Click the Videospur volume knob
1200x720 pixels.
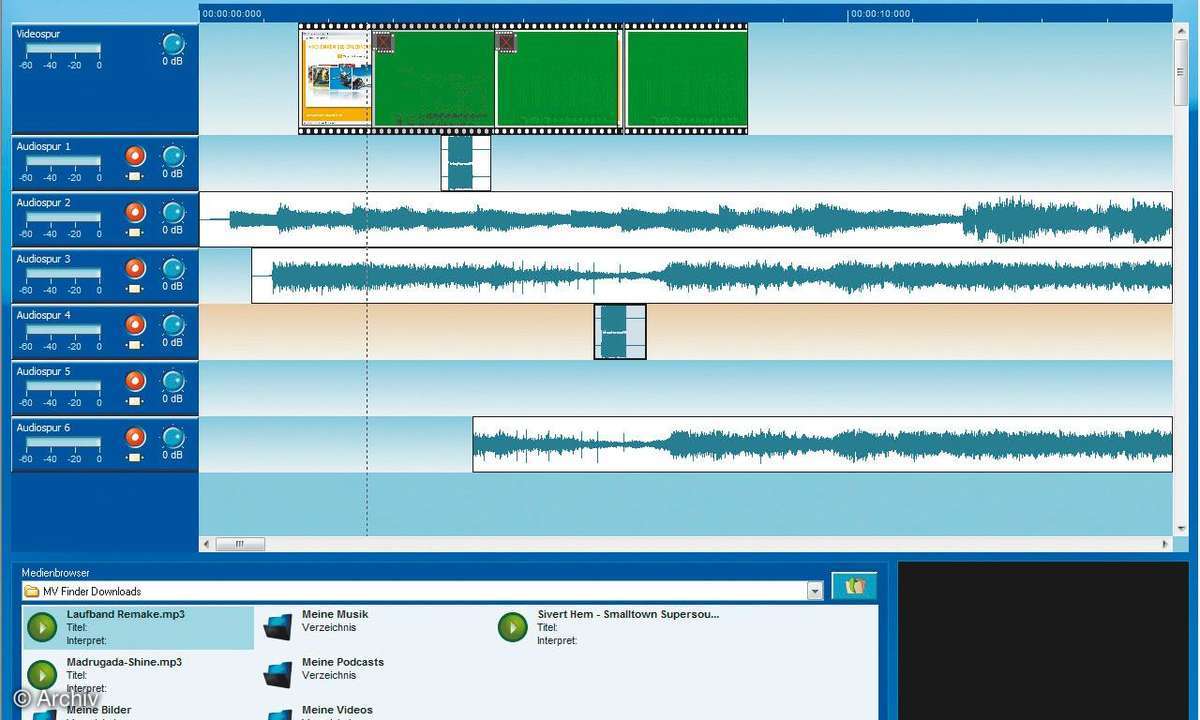click(173, 44)
